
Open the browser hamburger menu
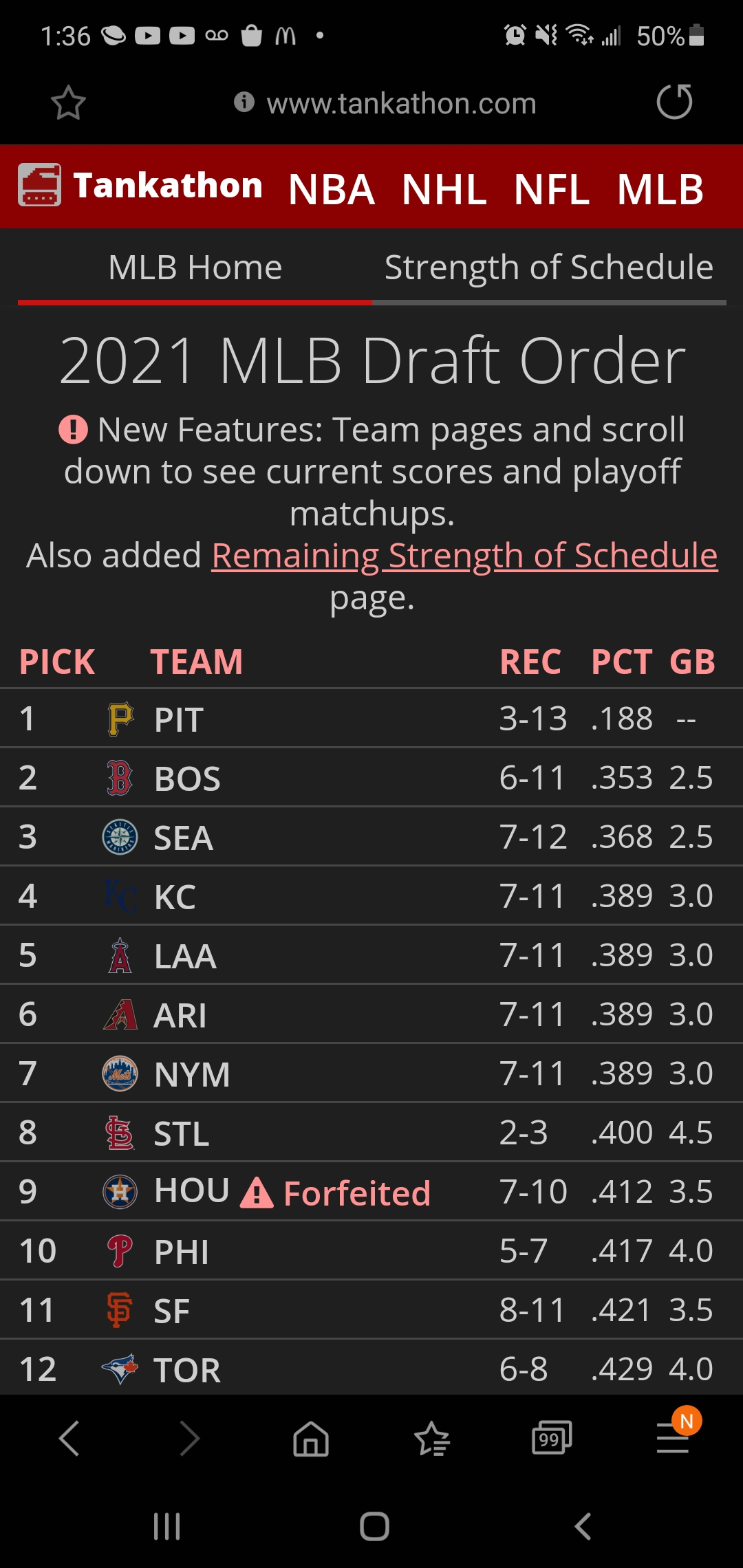pyautogui.click(x=673, y=1438)
